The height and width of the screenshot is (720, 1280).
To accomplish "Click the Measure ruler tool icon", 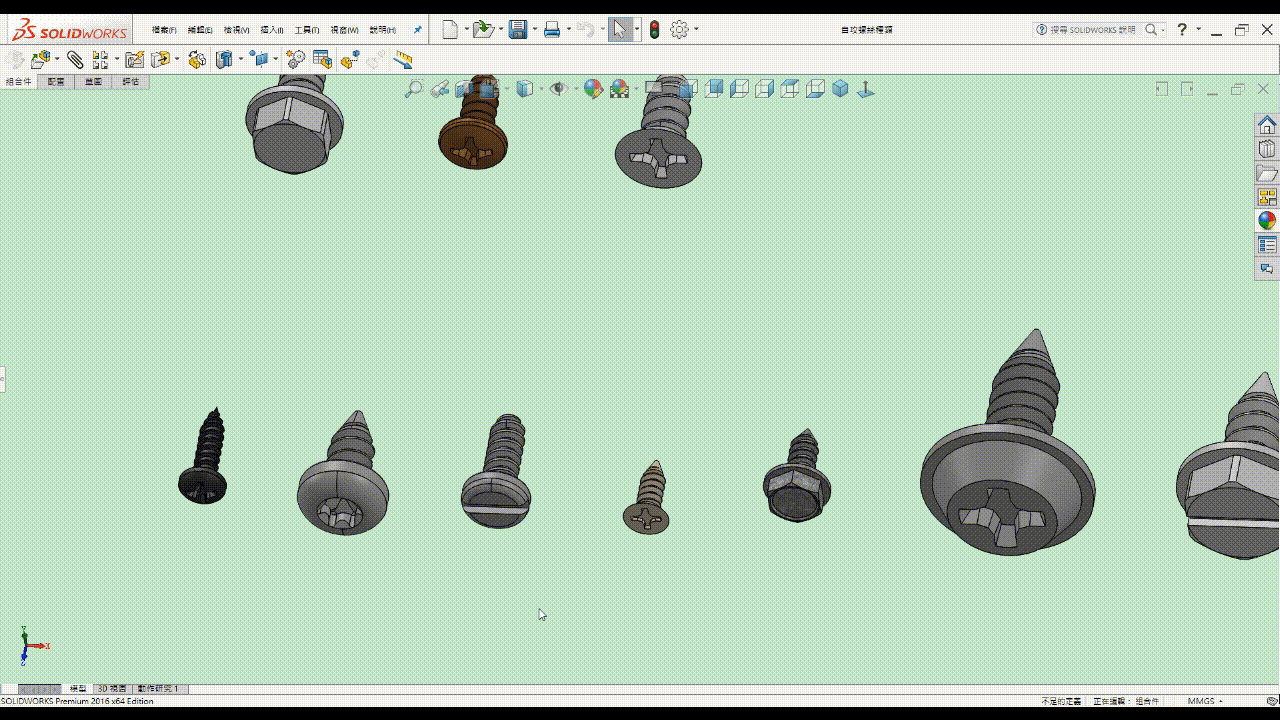I will tap(403, 60).
